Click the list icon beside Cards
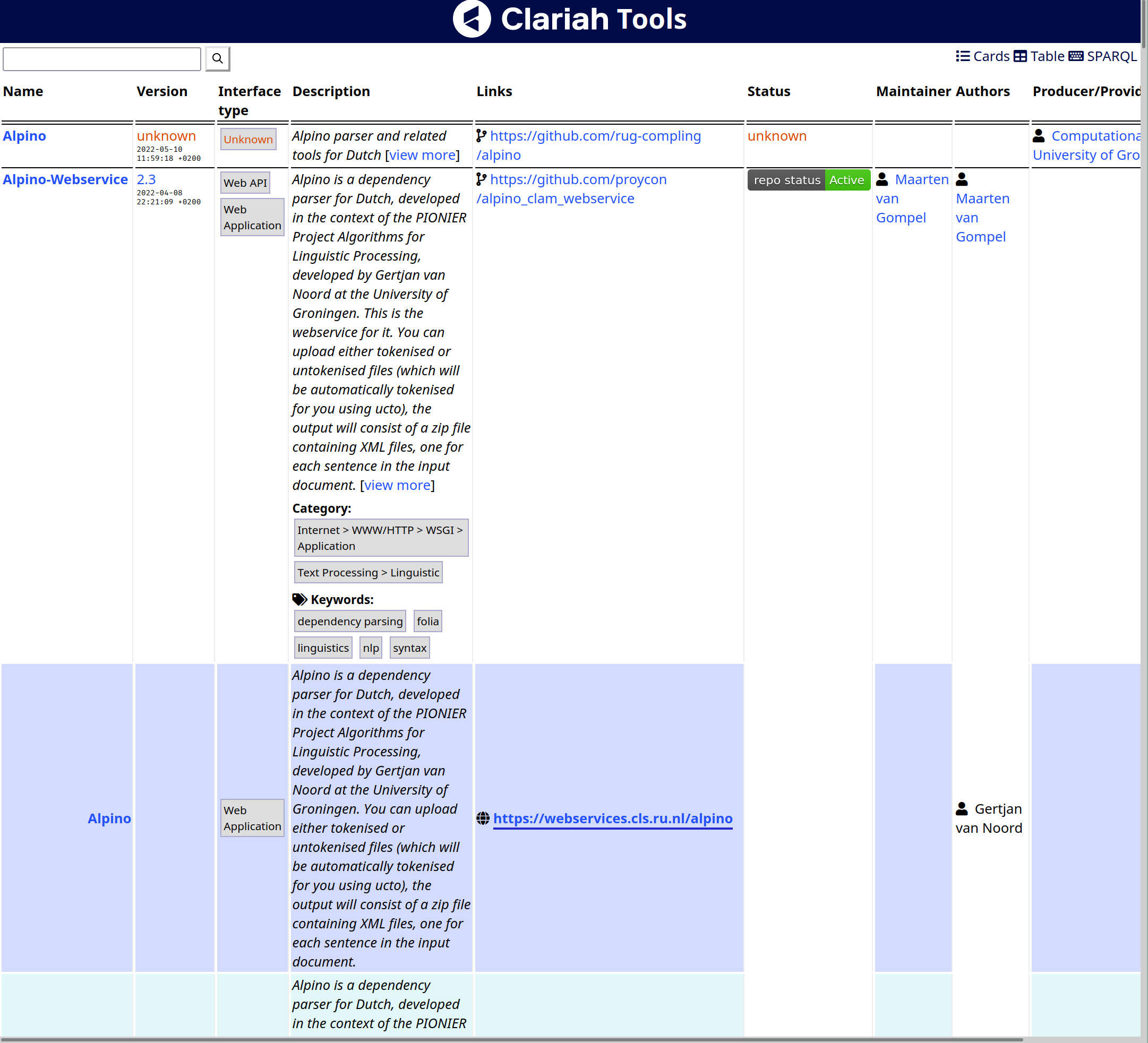The width and height of the screenshot is (1148, 1043). (962, 56)
